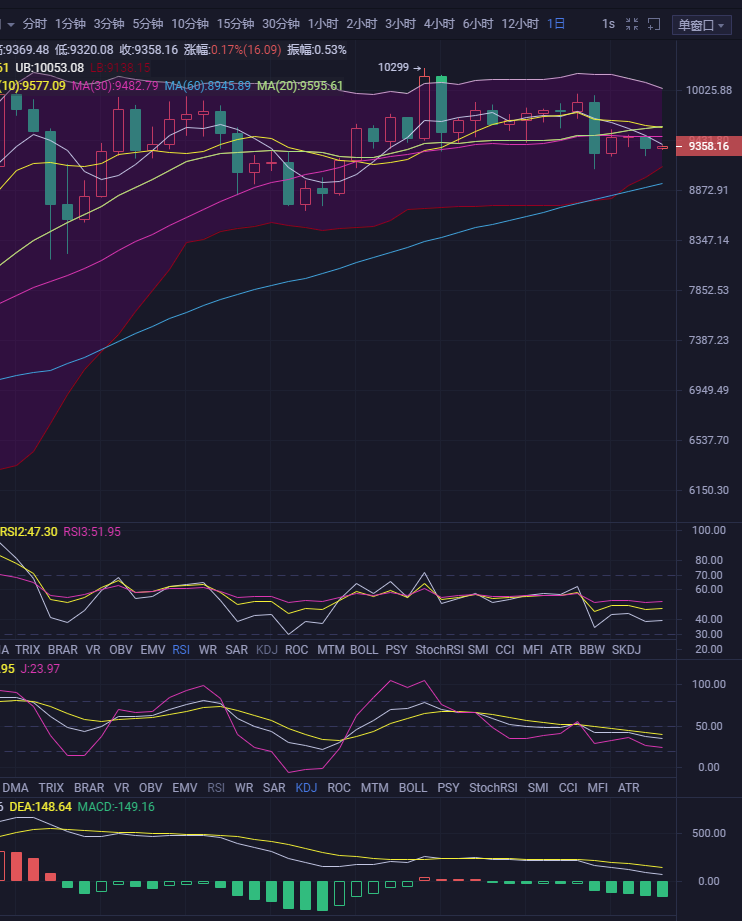Select the 1日 daily timeframe

[x=555, y=24]
